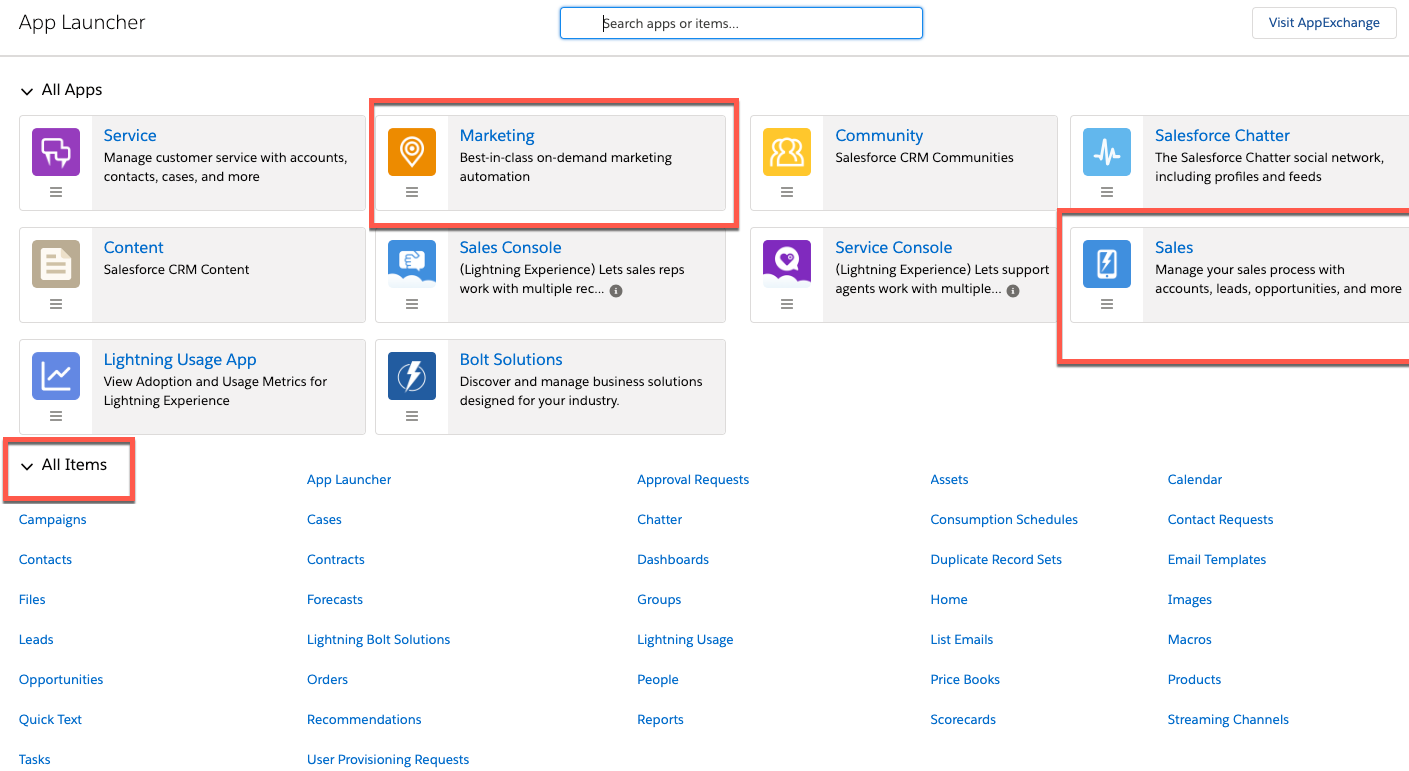Open Recommendations item
Image resolution: width=1409 pixels, height=771 pixels.
tap(364, 720)
